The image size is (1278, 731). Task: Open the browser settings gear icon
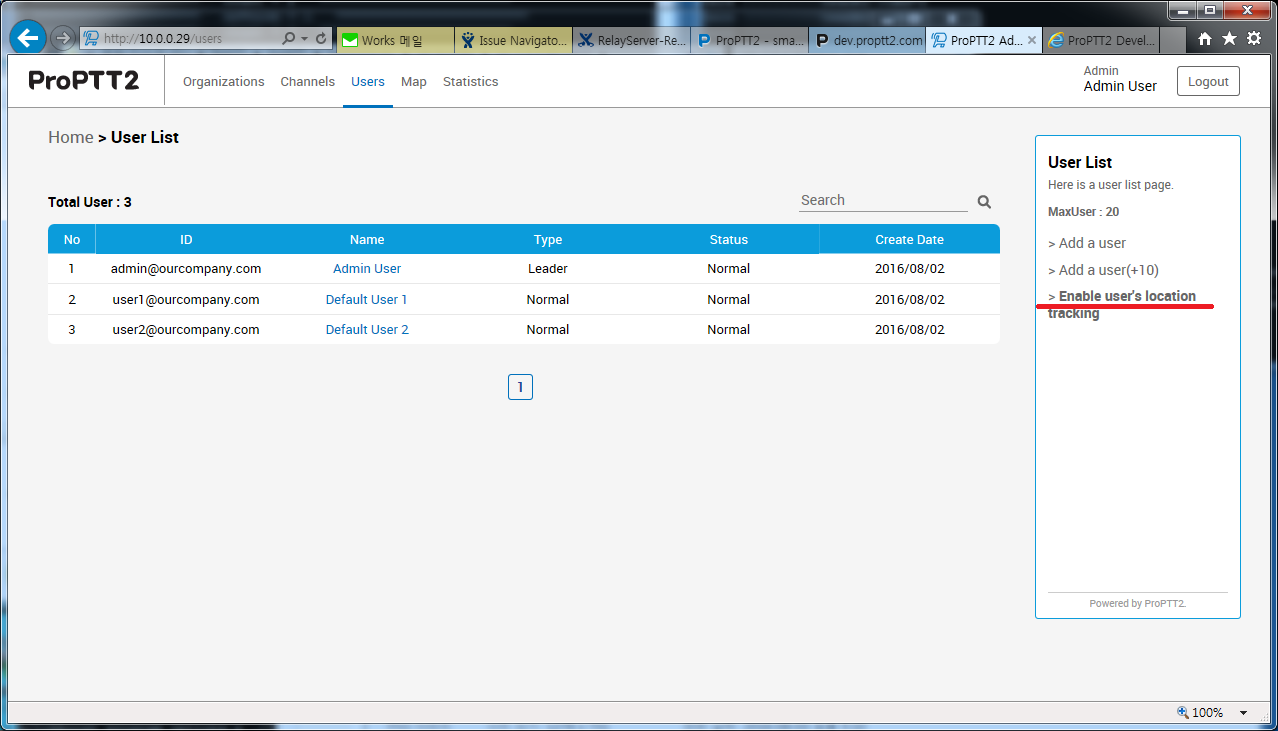(x=1253, y=38)
